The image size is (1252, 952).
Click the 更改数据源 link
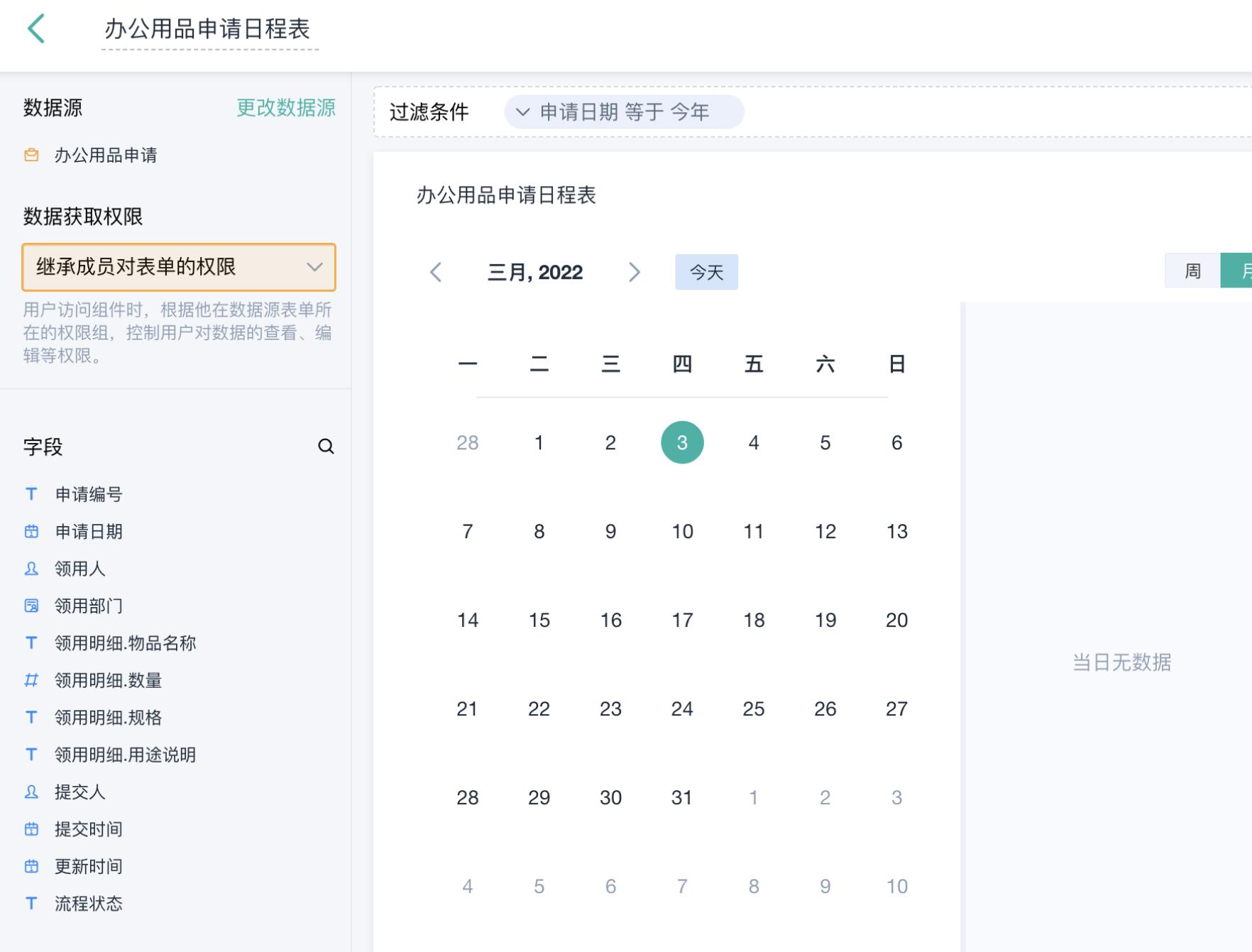point(286,108)
